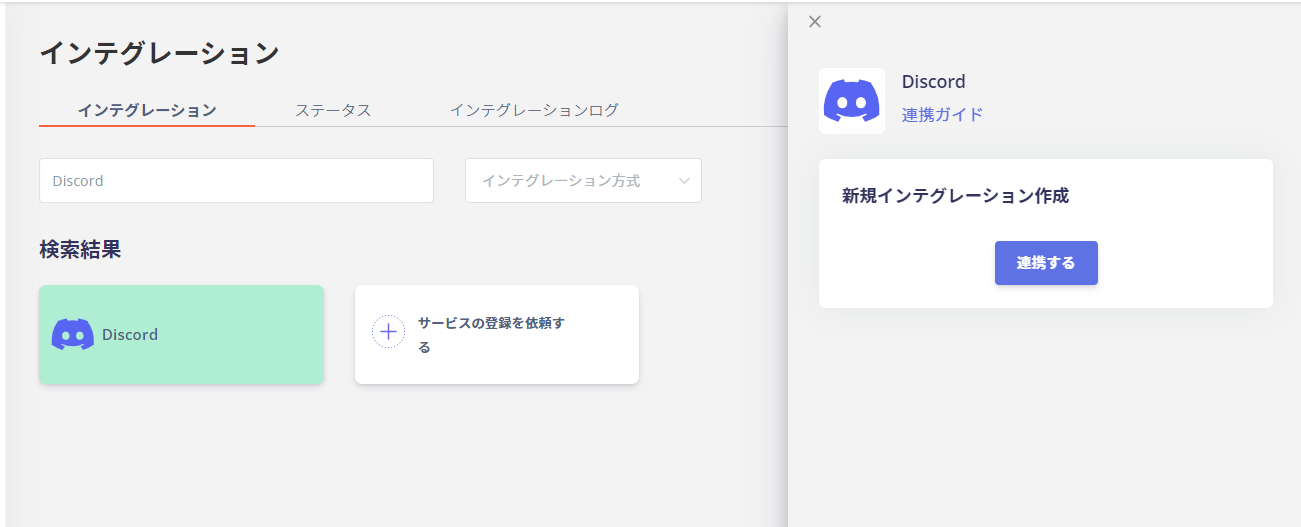Click the インテグレーション page title
The width and height of the screenshot is (1301, 527).
pyautogui.click(x=159, y=53)
